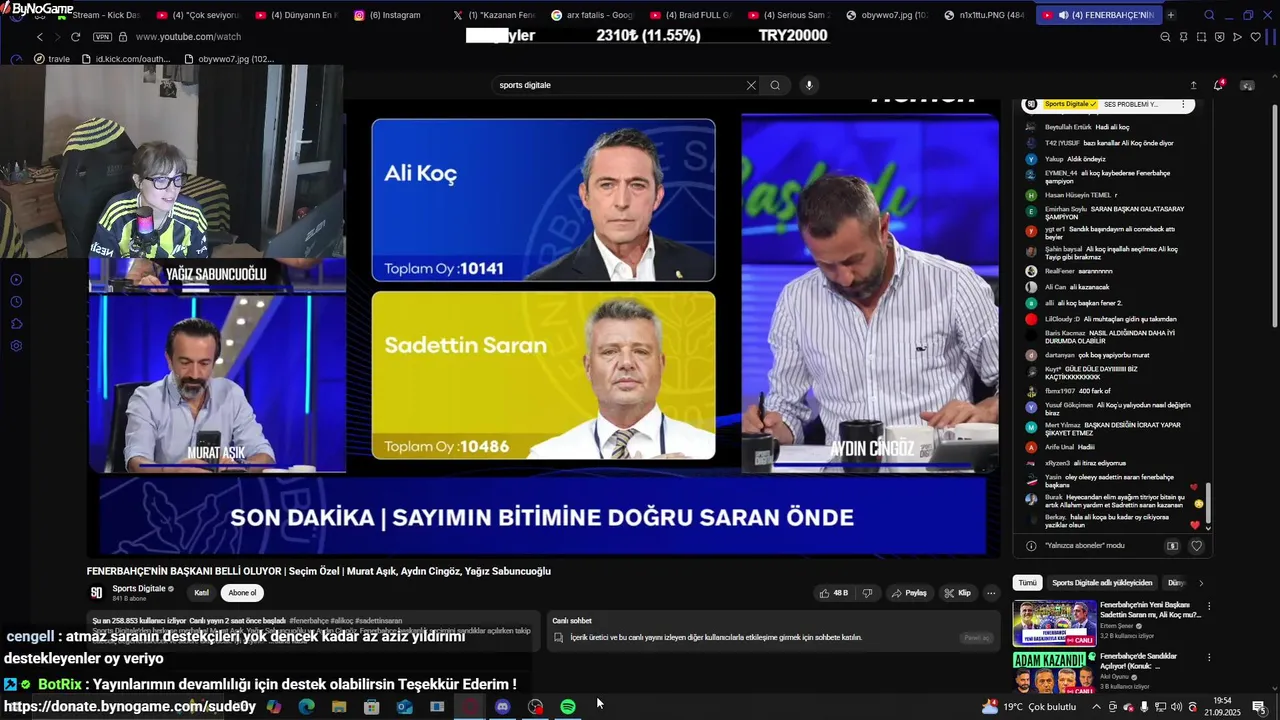The width and height of the screenshot is (1280, 720).
Task: Click the Klip scissors button
Action: pos(957,593)
